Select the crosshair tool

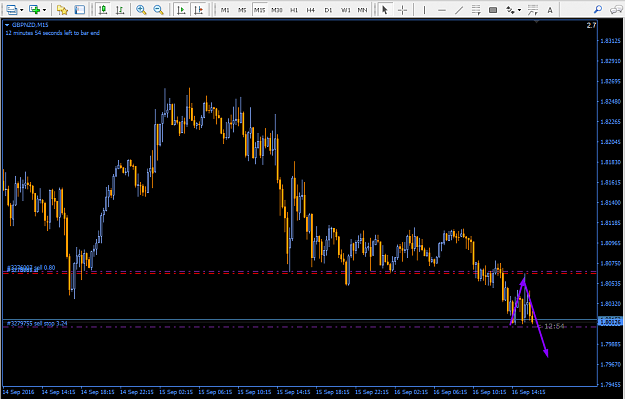click(403, 10)
